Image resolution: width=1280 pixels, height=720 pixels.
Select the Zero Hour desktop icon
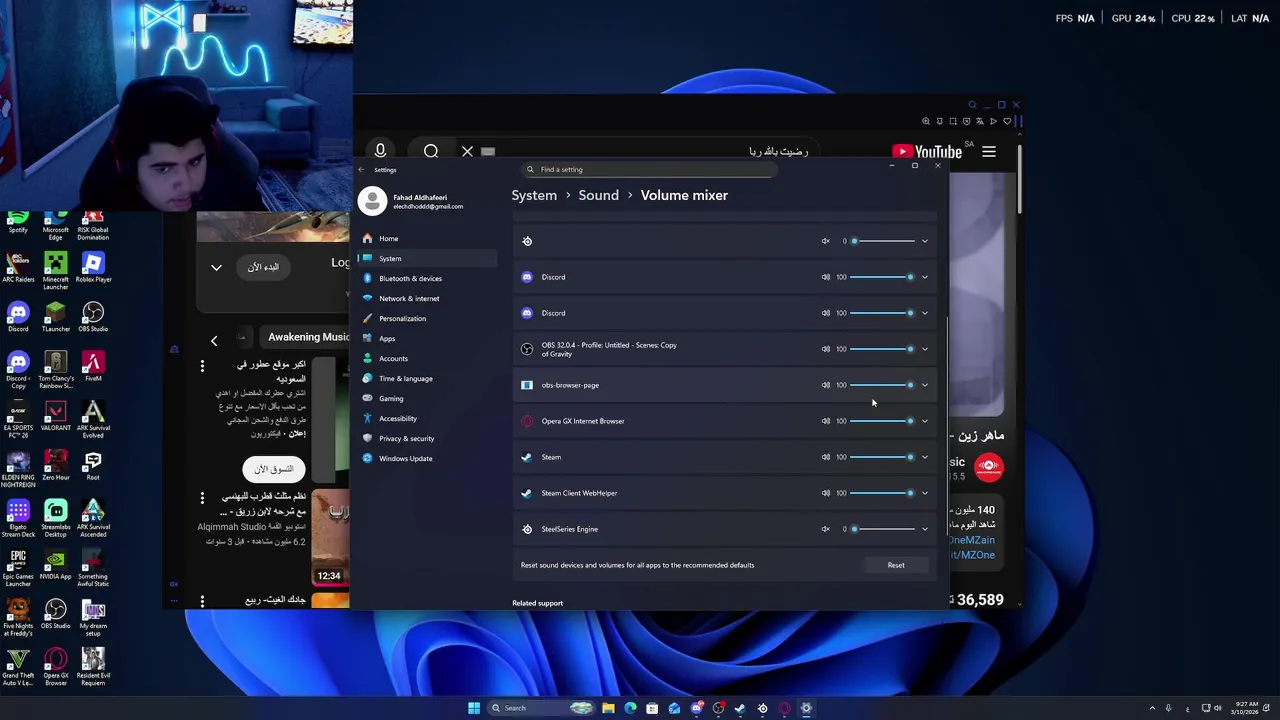(55, 466)
